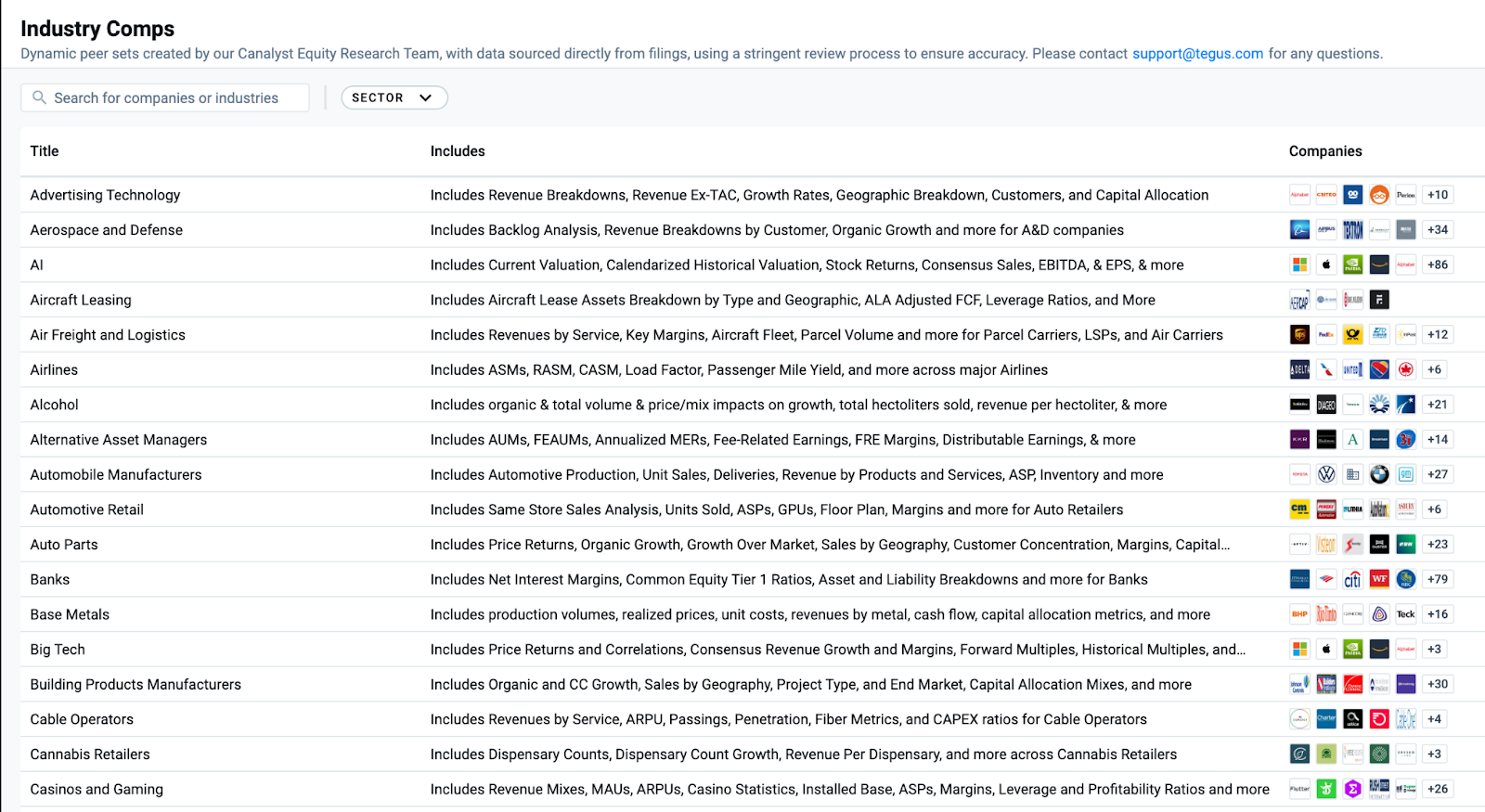Click the BMW logo in Automobile Manufacturers row

1379,474
